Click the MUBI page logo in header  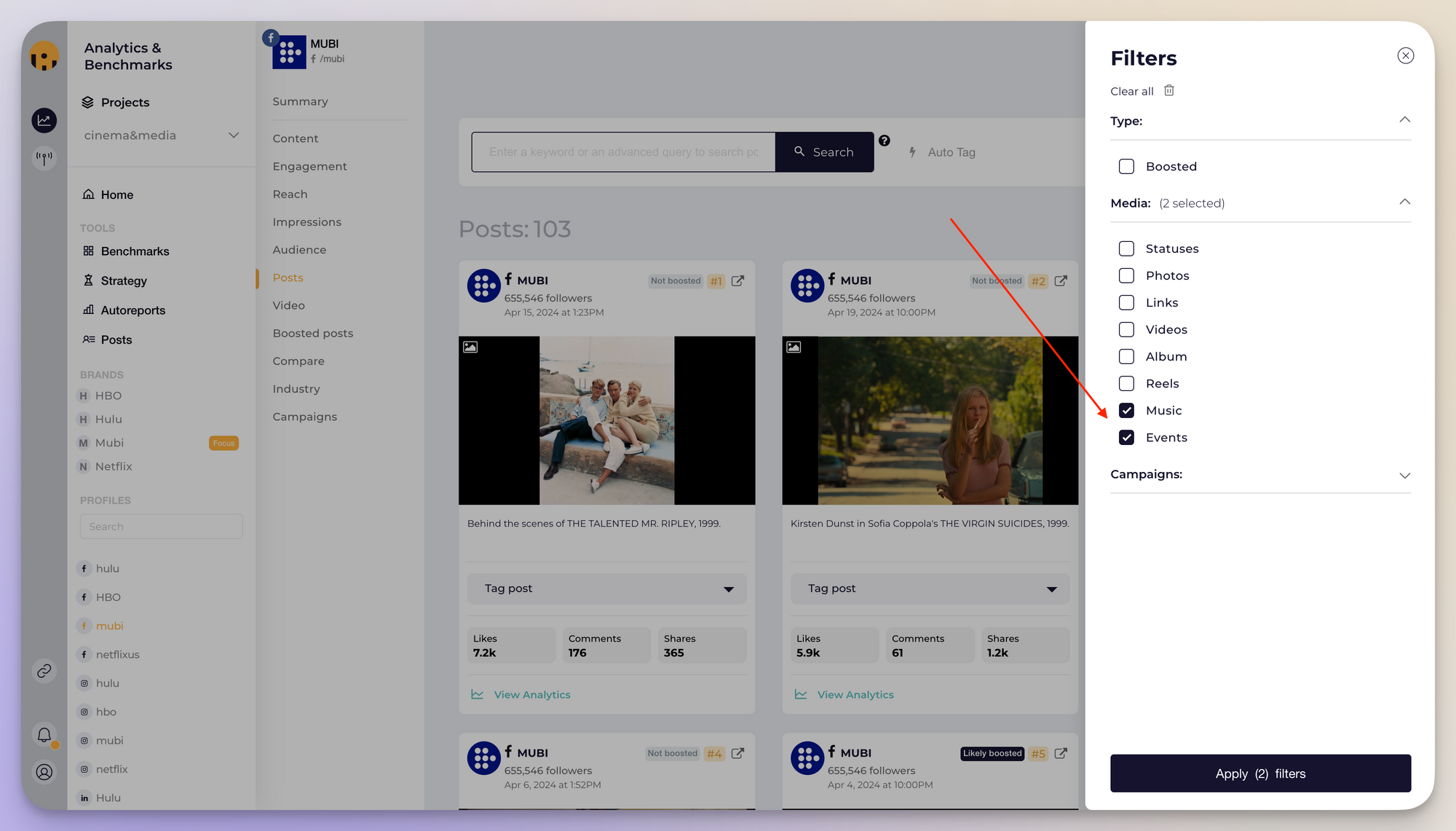[289, 52]
